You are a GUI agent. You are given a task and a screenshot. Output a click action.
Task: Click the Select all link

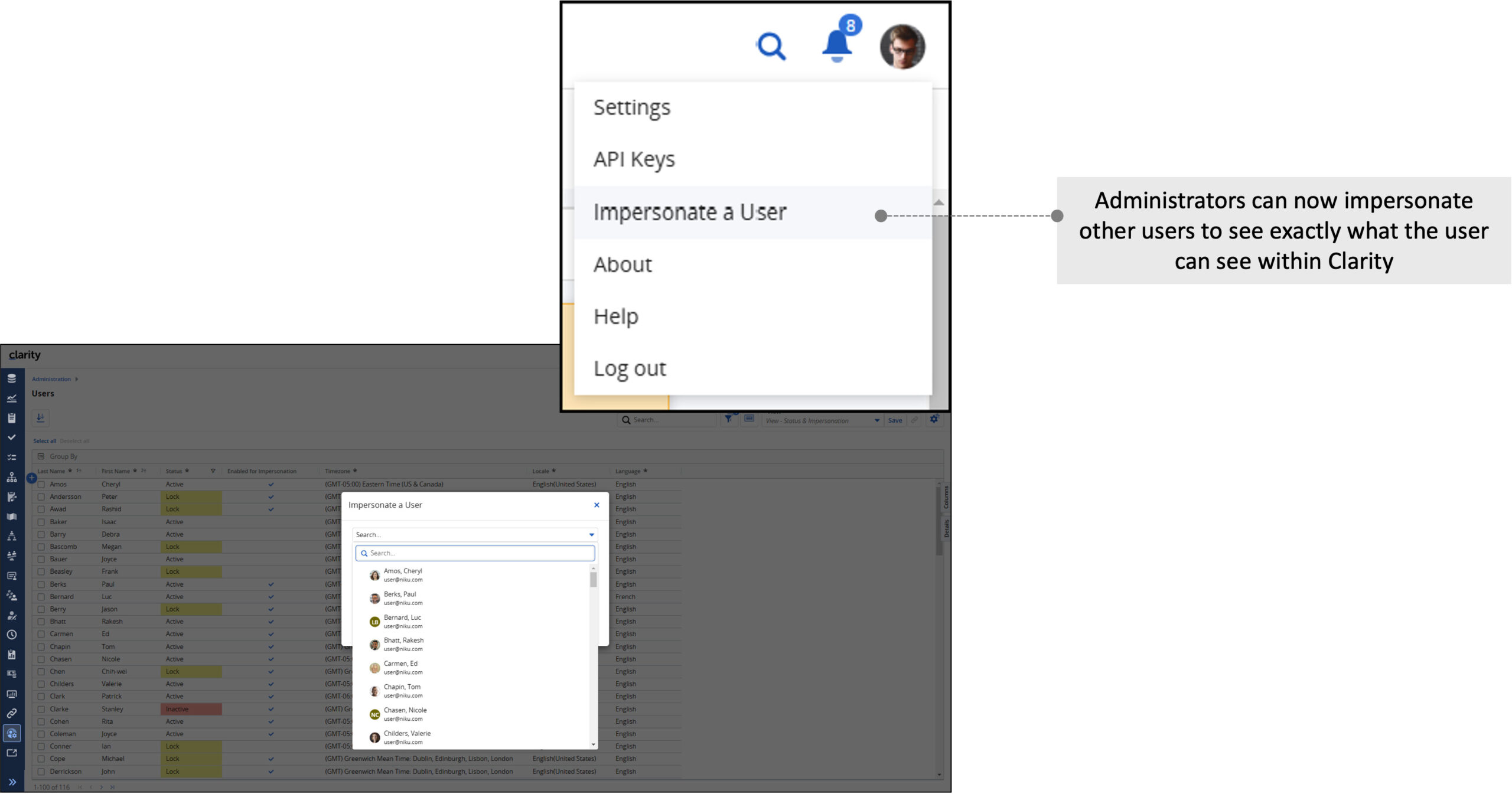44,441
